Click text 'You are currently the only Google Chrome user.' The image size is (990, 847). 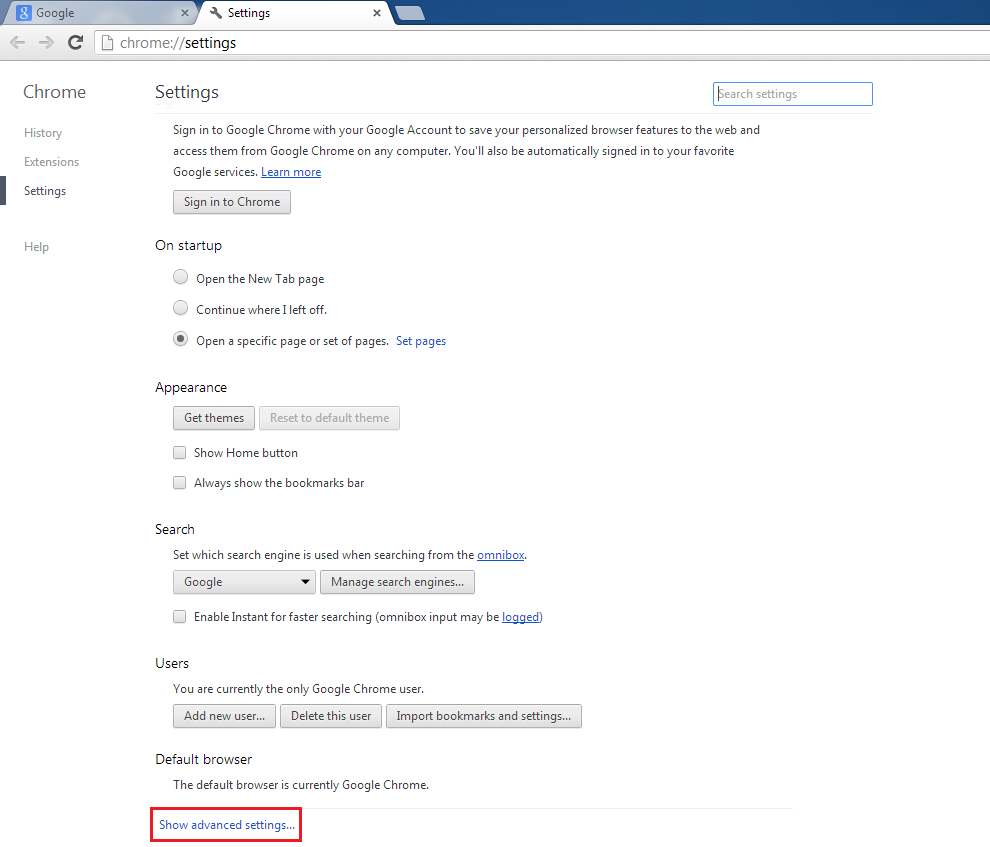(299, 689)
